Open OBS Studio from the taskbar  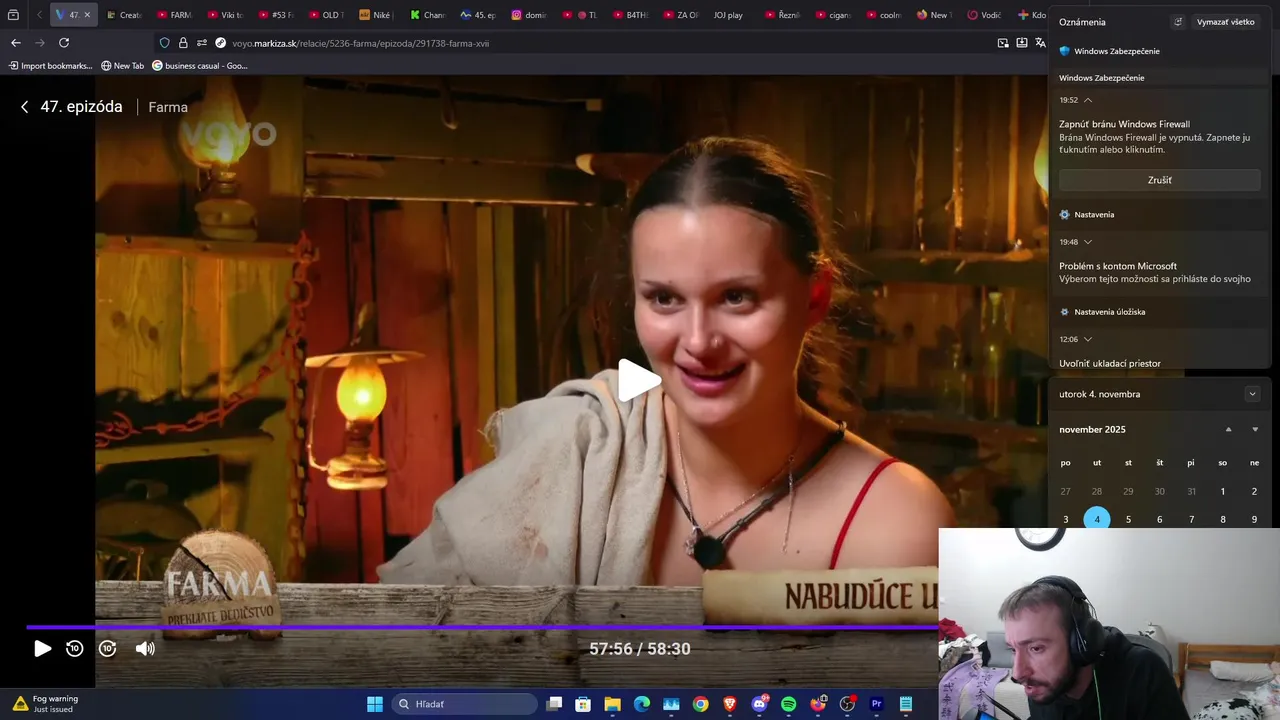pyautogui.click(x=847, y=704)
